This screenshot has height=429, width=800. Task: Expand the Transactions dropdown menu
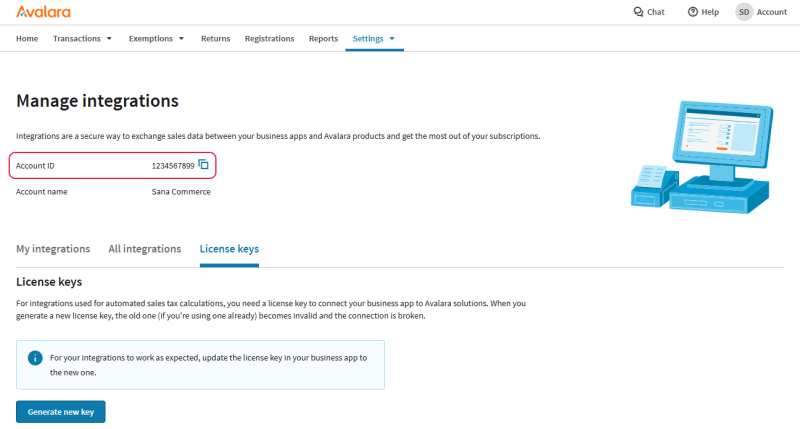pyautogui.click(x=82, y=39)
